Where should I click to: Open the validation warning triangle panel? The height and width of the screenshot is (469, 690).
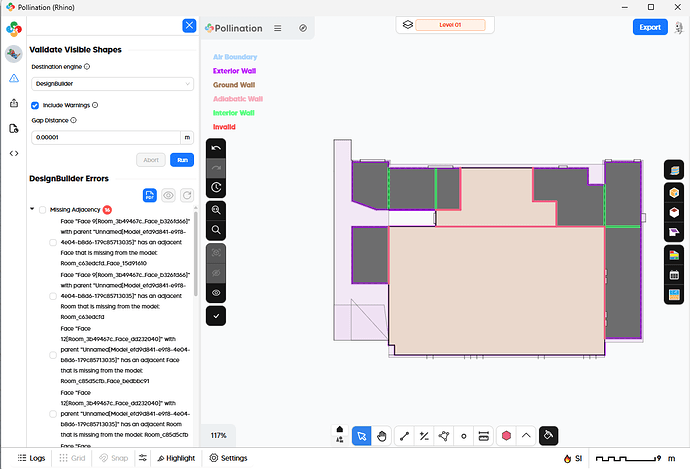pyautogui.click(x=14, y=78)
